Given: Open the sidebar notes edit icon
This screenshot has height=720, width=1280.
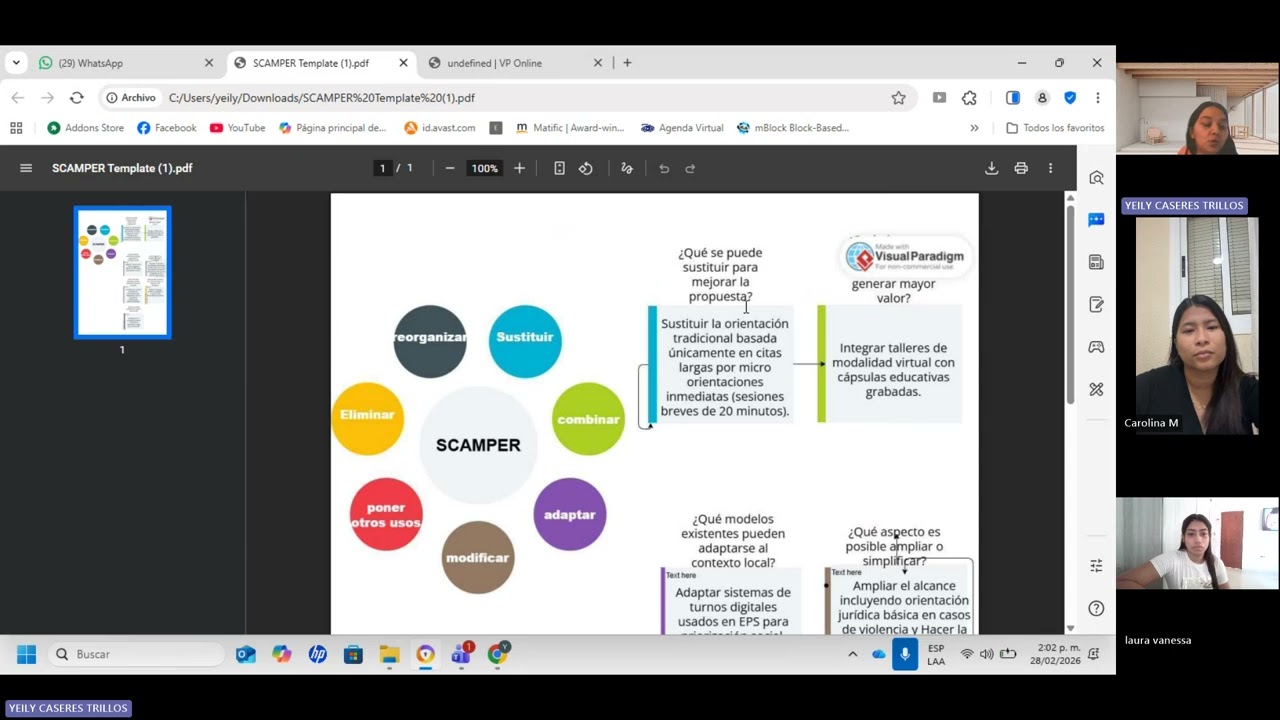Looking at the screenshot, I should (1097, 304).
